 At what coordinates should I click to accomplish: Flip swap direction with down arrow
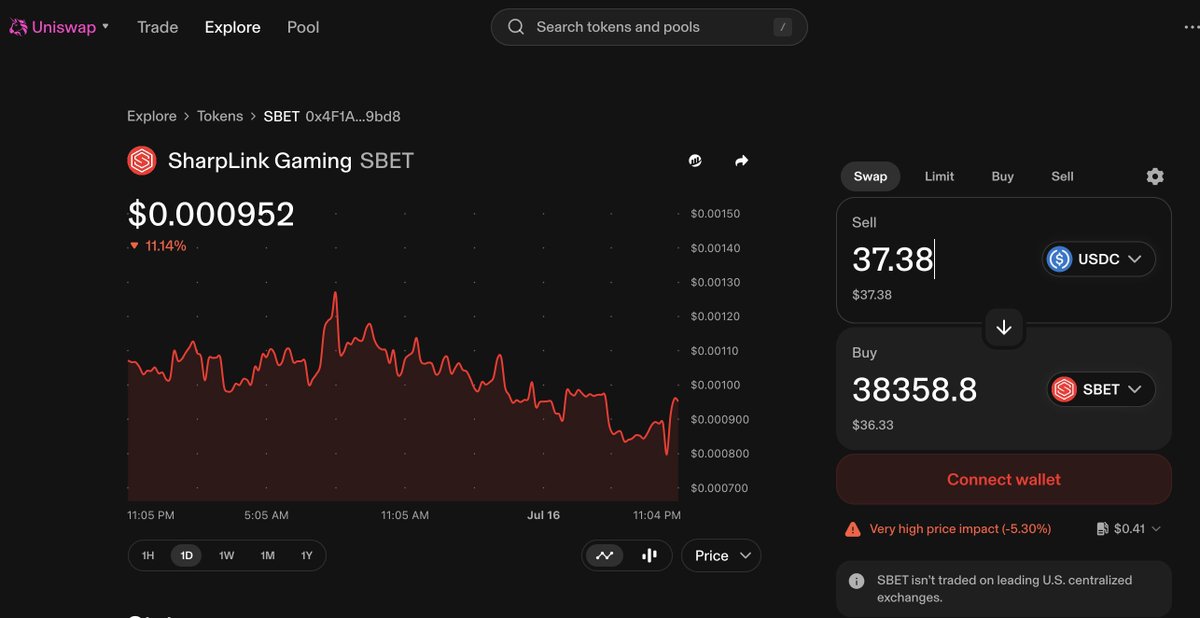pos(1004,328)
